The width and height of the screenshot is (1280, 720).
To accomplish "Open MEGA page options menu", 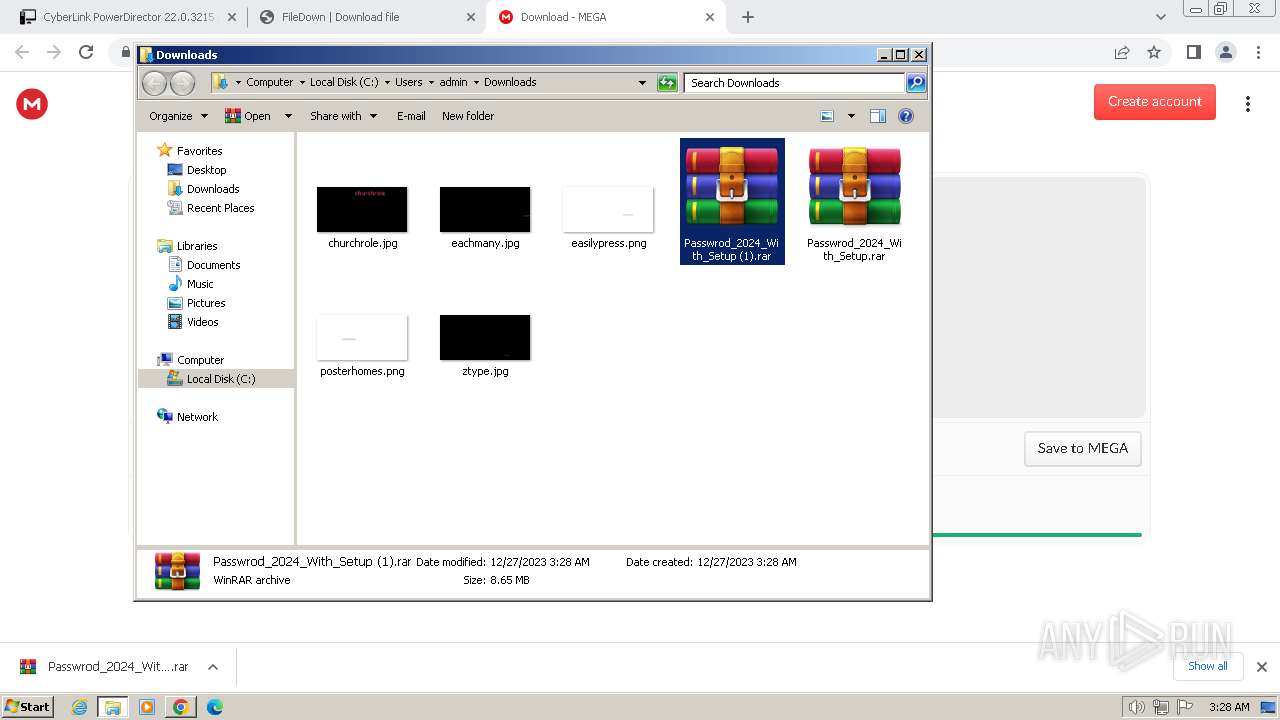I will (1248, 103).
